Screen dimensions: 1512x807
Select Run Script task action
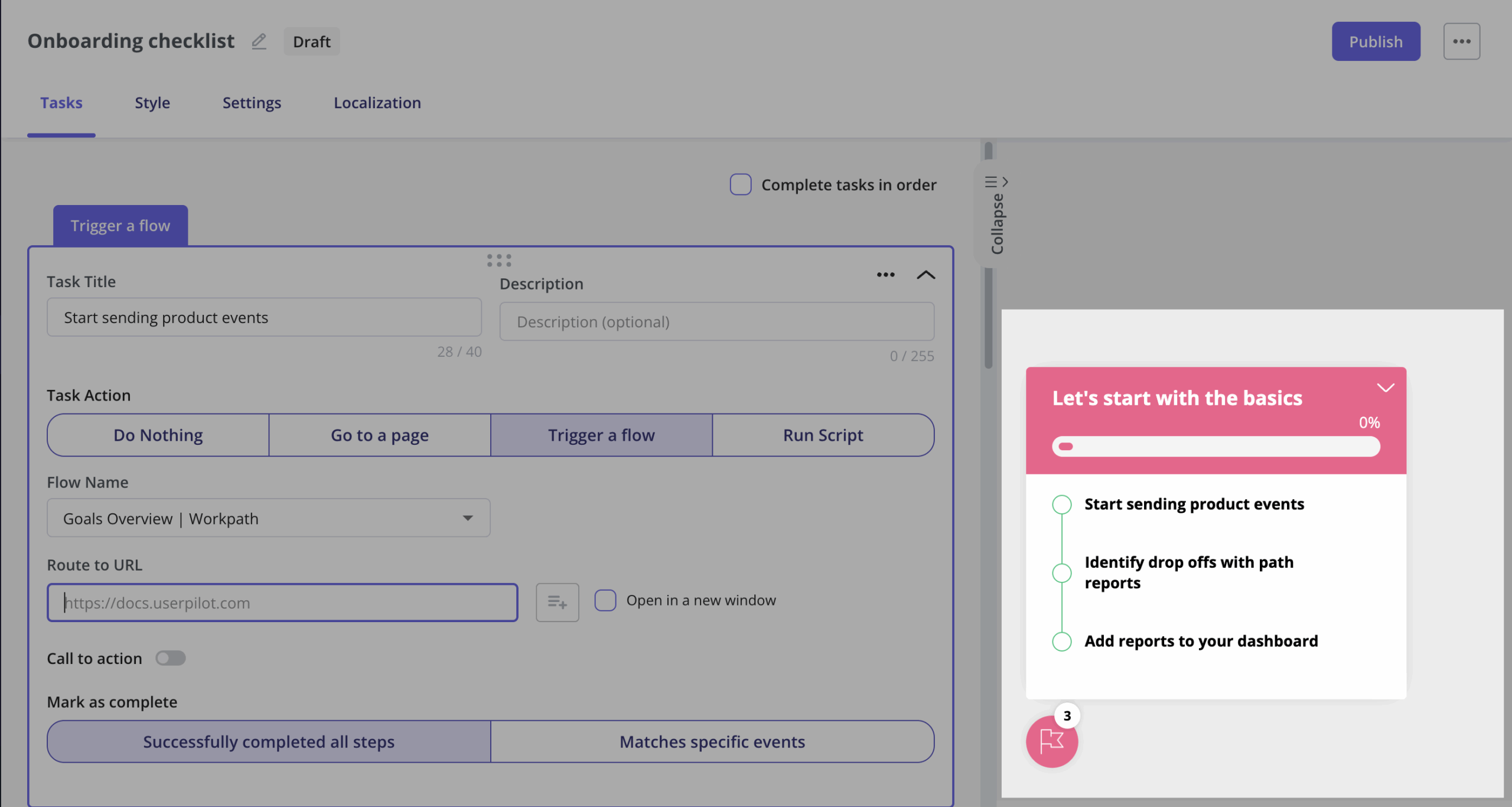(823, 435)
